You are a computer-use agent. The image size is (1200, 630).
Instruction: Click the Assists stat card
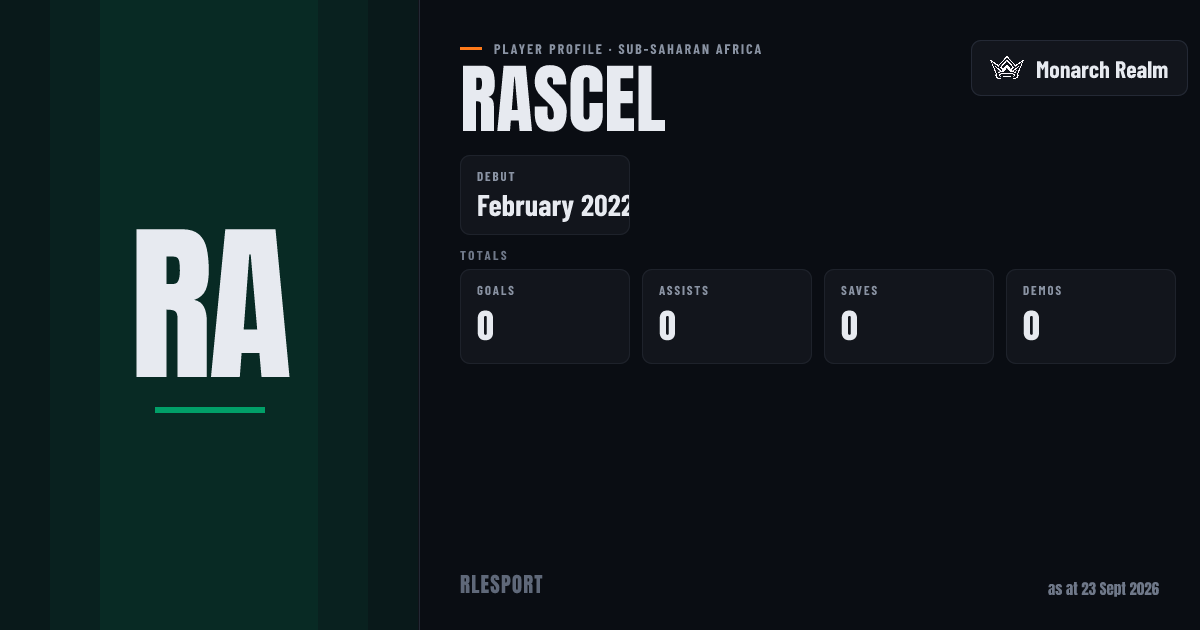click(x=727, y=316)
